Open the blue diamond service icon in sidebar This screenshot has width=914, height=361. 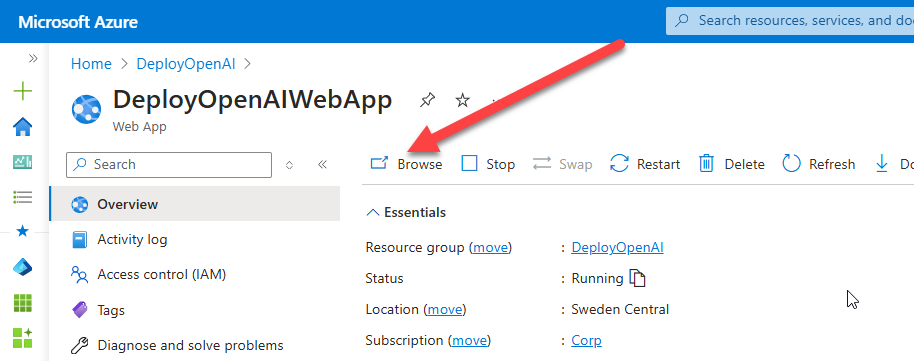pos(23,267)
